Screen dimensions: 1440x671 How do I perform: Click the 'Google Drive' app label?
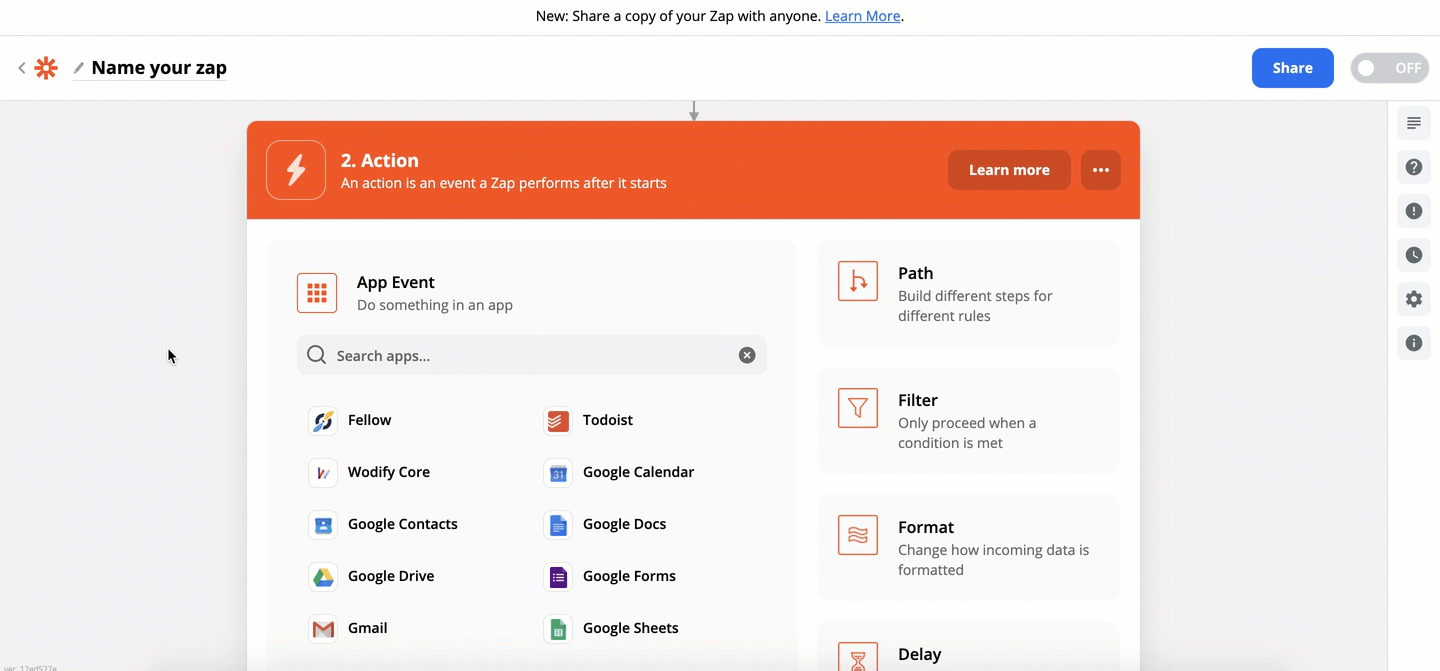click(391, 576)
